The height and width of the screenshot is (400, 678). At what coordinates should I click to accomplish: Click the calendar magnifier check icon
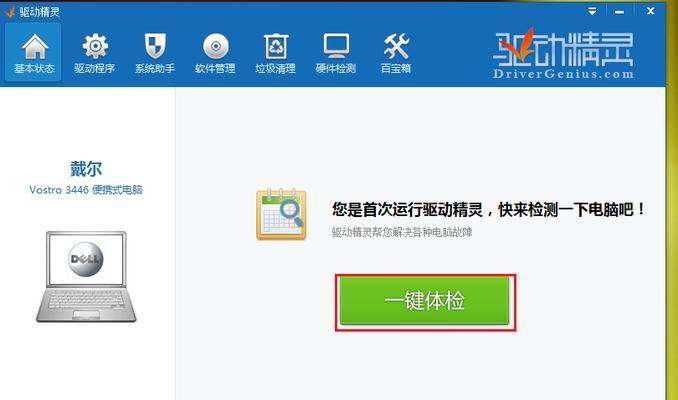[281, 214]
